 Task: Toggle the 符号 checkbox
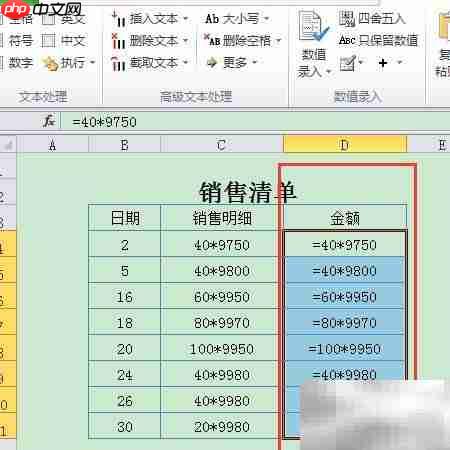click(1, 41)
